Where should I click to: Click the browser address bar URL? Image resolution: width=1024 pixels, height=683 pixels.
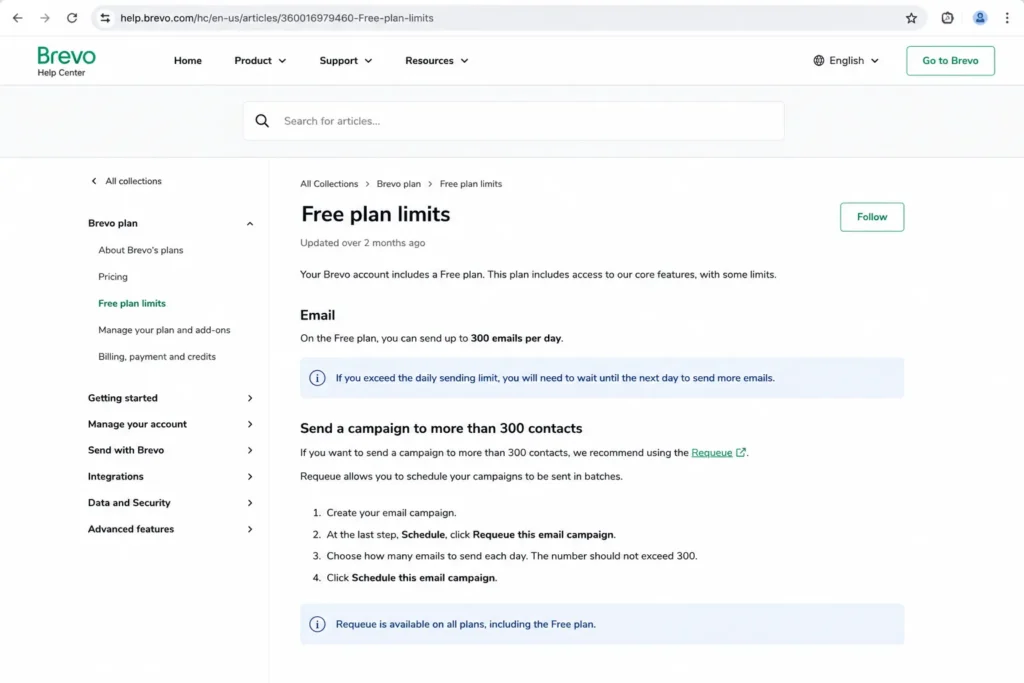tap(276, 18)
